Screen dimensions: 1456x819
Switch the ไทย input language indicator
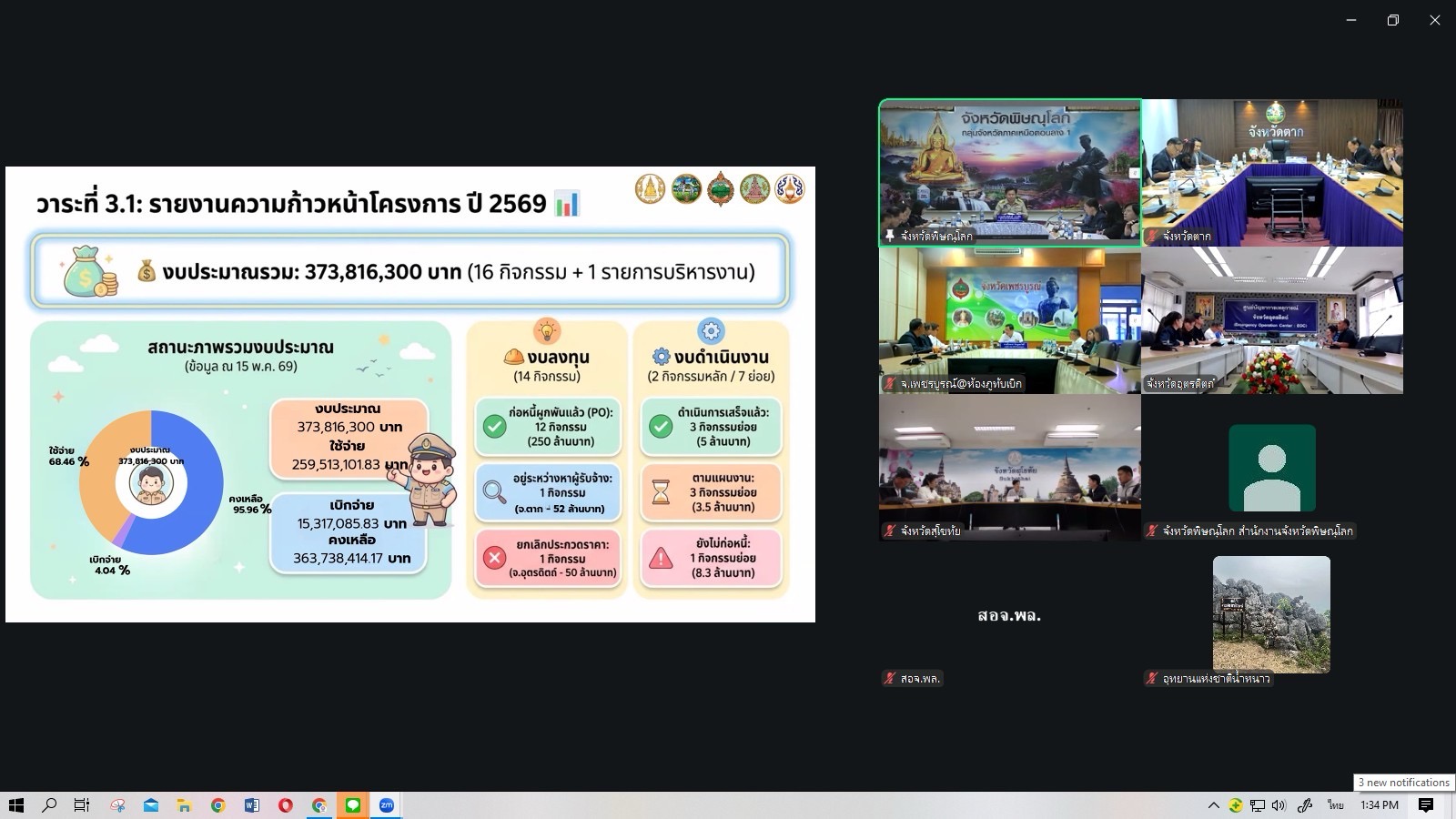1336,805
